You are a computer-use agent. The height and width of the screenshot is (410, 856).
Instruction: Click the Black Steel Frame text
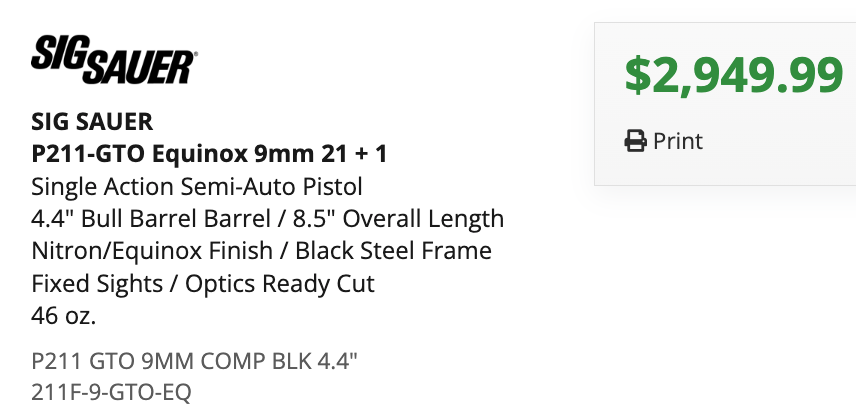click(394, 251)
